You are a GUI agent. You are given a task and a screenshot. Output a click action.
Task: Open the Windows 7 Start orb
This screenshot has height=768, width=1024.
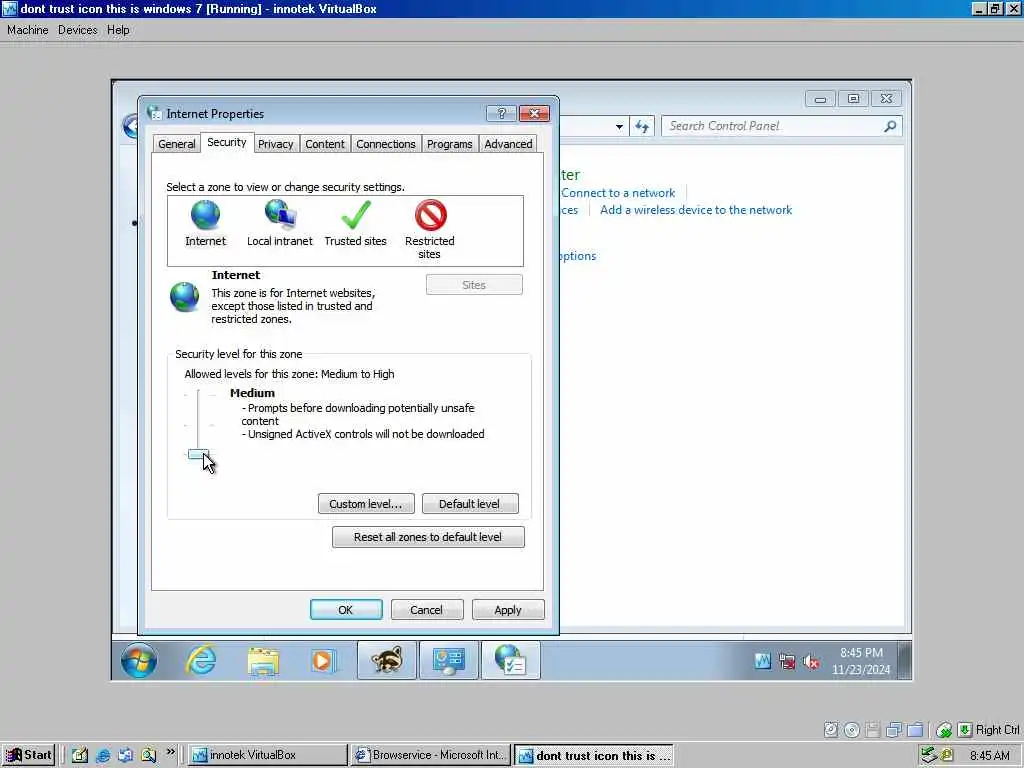tap(139, 660)
